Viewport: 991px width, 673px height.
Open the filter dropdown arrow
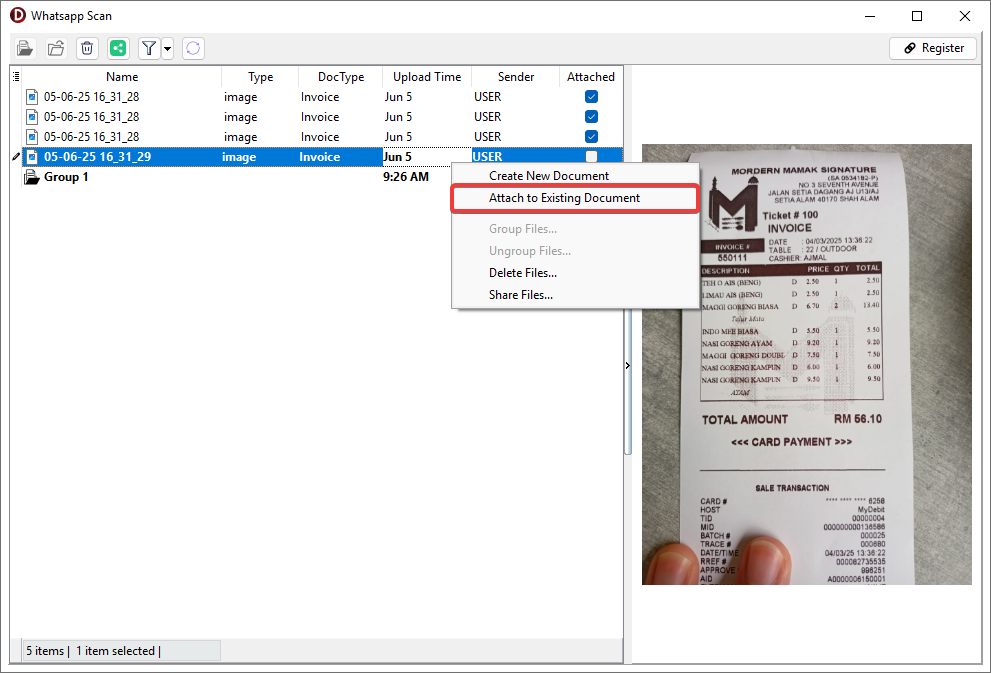point(167,48)
